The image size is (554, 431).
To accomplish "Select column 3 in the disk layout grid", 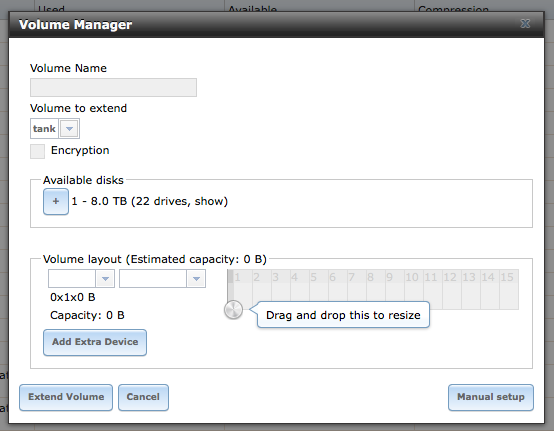I will (281, 290).
